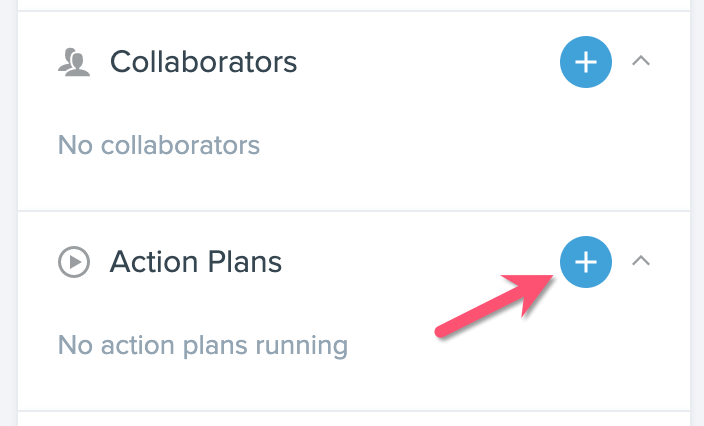This screenshot has width=704, height=426.
Task: Select the Action Plans section heading
Action: click(x=196, y=262)
